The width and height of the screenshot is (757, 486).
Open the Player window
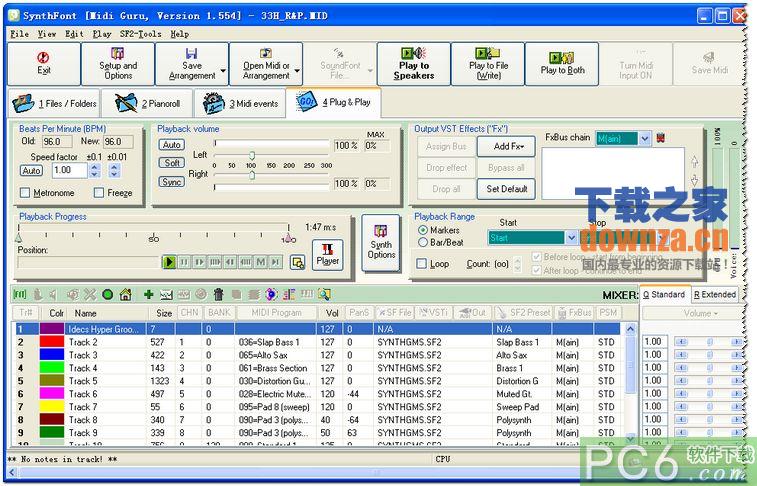[x=328, y=255]
